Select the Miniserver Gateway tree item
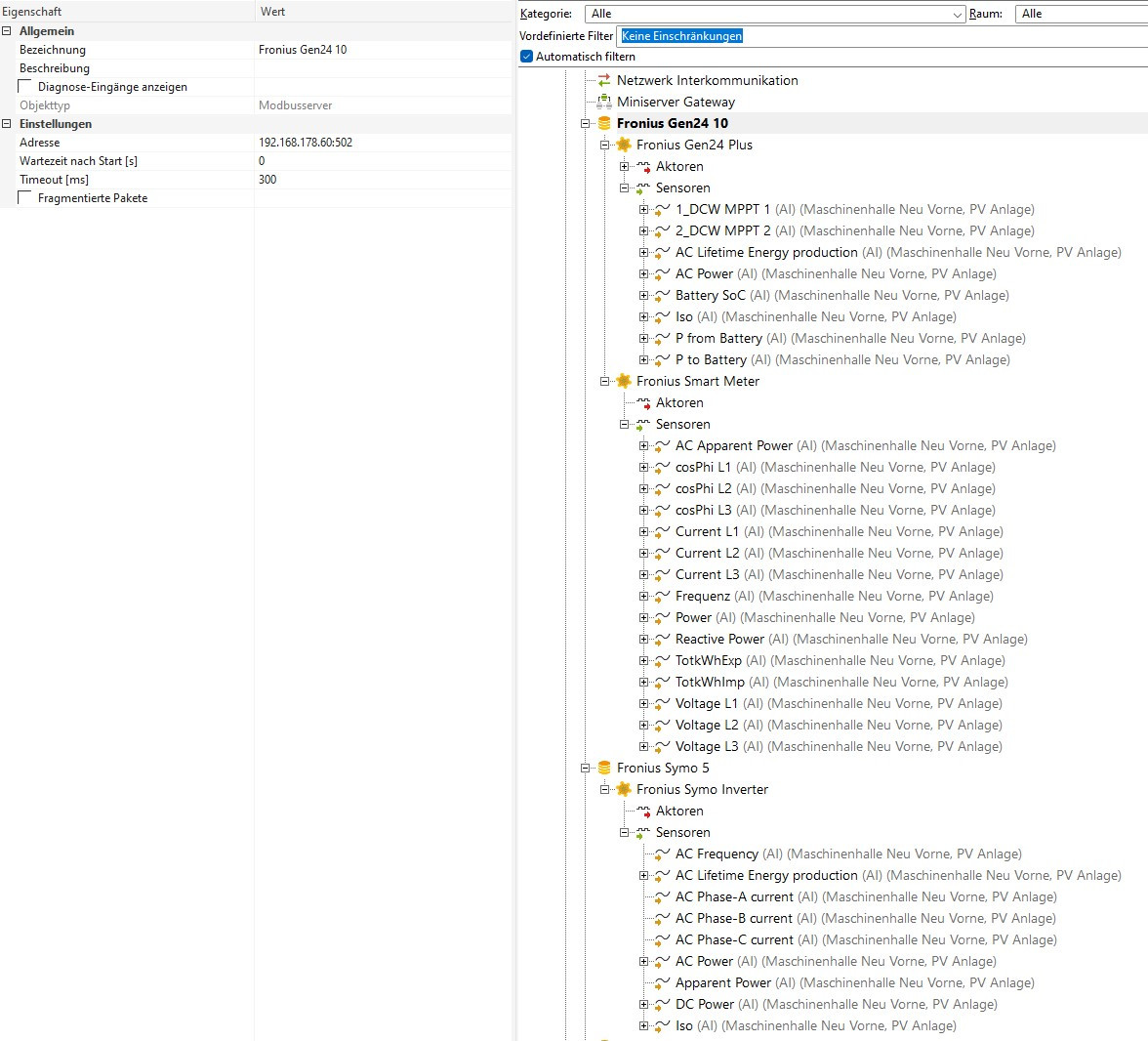The image size is (1148, 1041). click(676, 102)
